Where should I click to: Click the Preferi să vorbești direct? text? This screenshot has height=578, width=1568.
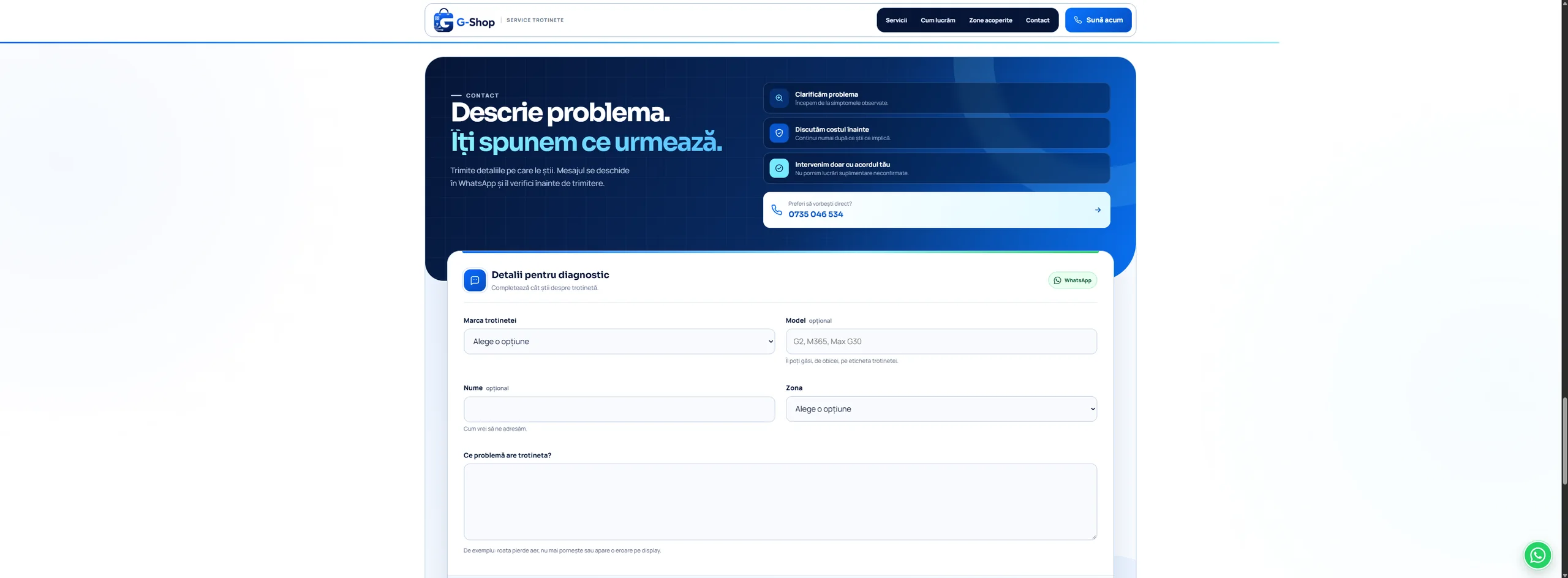tap(820, 204)
